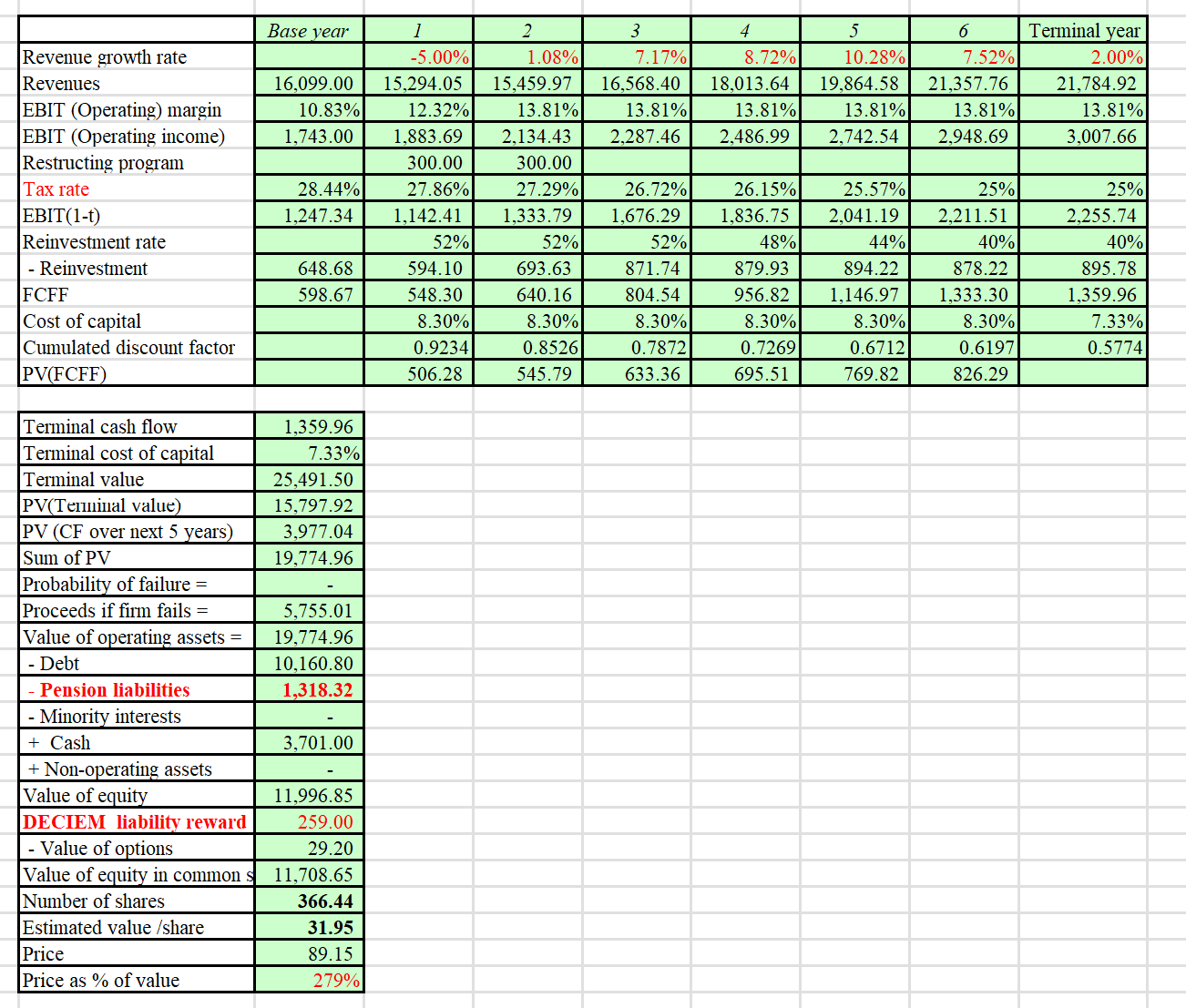
Task: Click the 7.33% cost of capital in terminal year column
Action: pyautogui.click(x=1083, y=321)
